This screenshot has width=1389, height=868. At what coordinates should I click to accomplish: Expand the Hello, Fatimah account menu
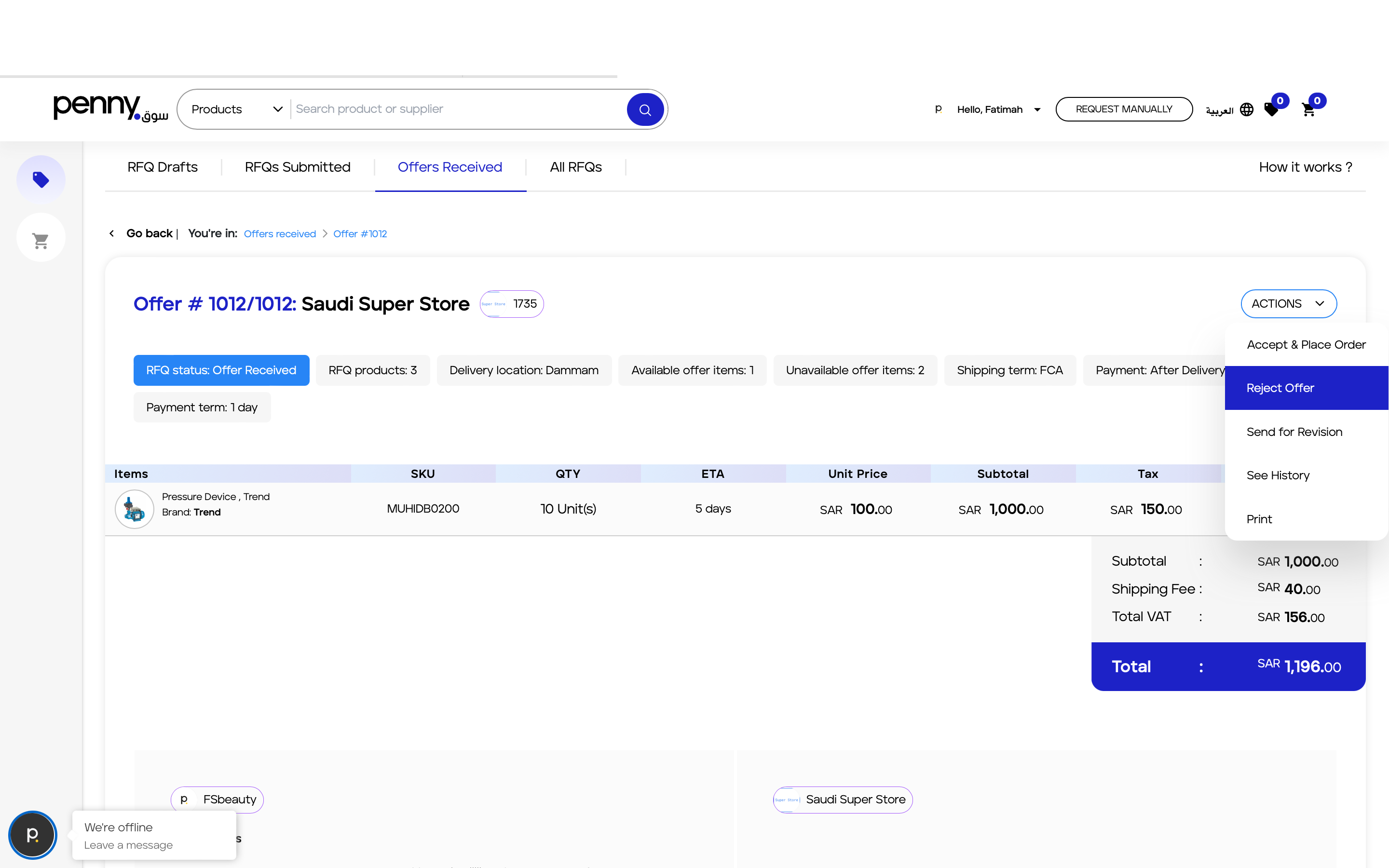coord(998,109)
